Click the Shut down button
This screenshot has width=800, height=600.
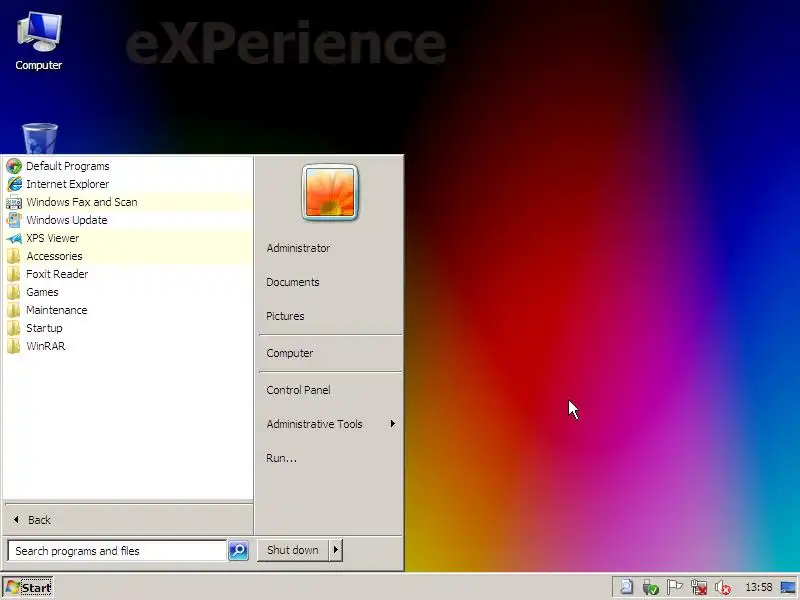pyautogui.click(x=292, y=550)
